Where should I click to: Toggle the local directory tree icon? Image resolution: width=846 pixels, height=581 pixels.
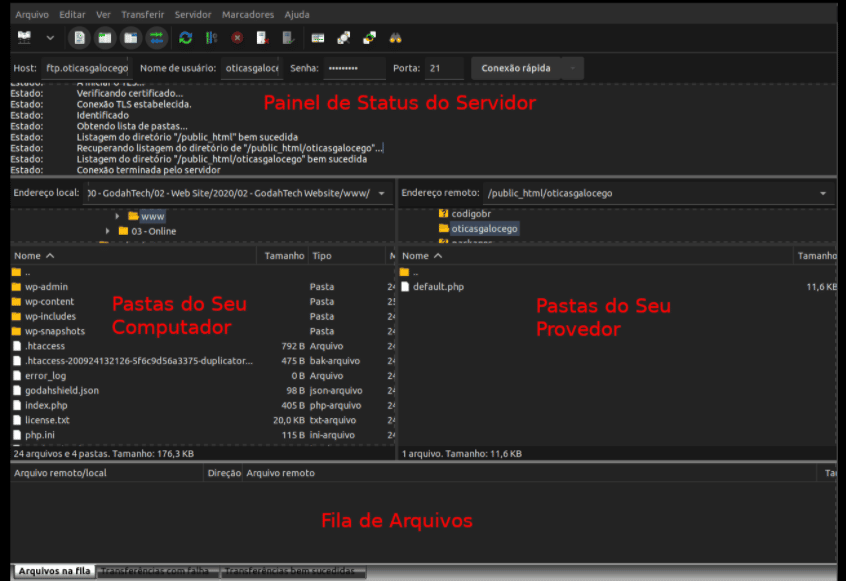click(105, 38)
